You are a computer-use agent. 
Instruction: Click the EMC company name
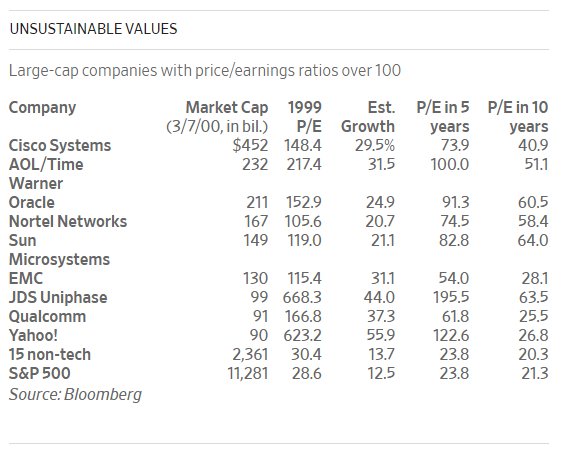pyautogui.click(x=26, y=278)
